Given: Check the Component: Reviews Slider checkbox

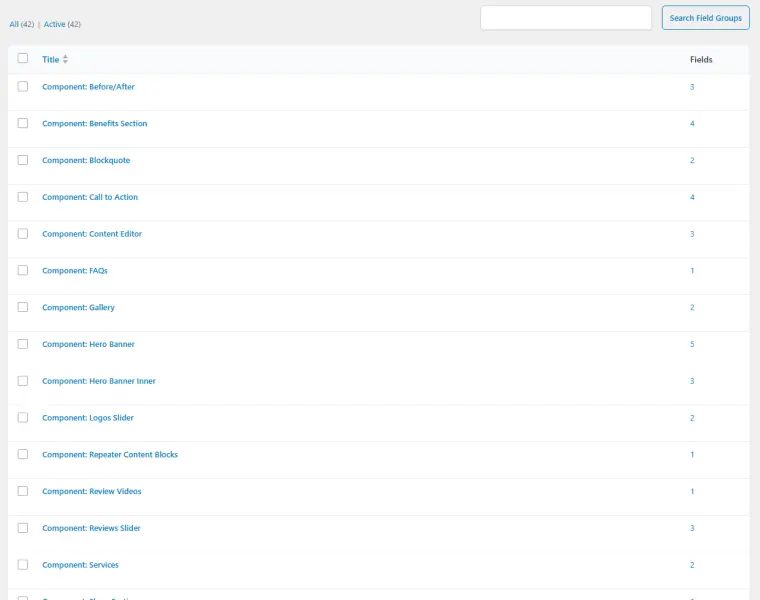Looking at the screenshot, I should [23, 528].
